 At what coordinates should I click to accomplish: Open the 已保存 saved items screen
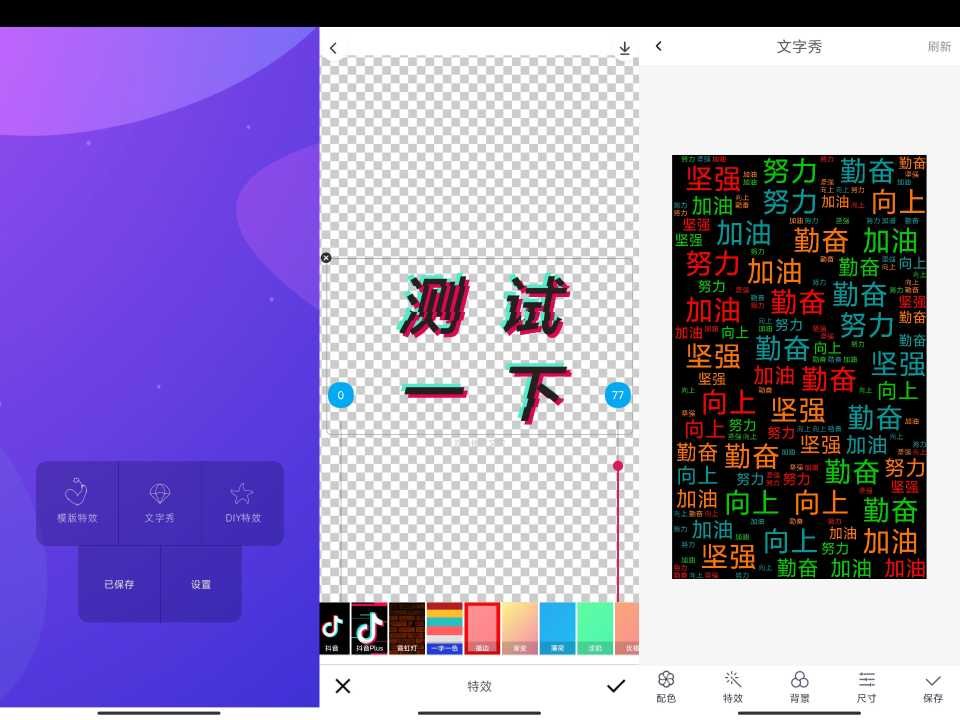[x=120, y=586]
